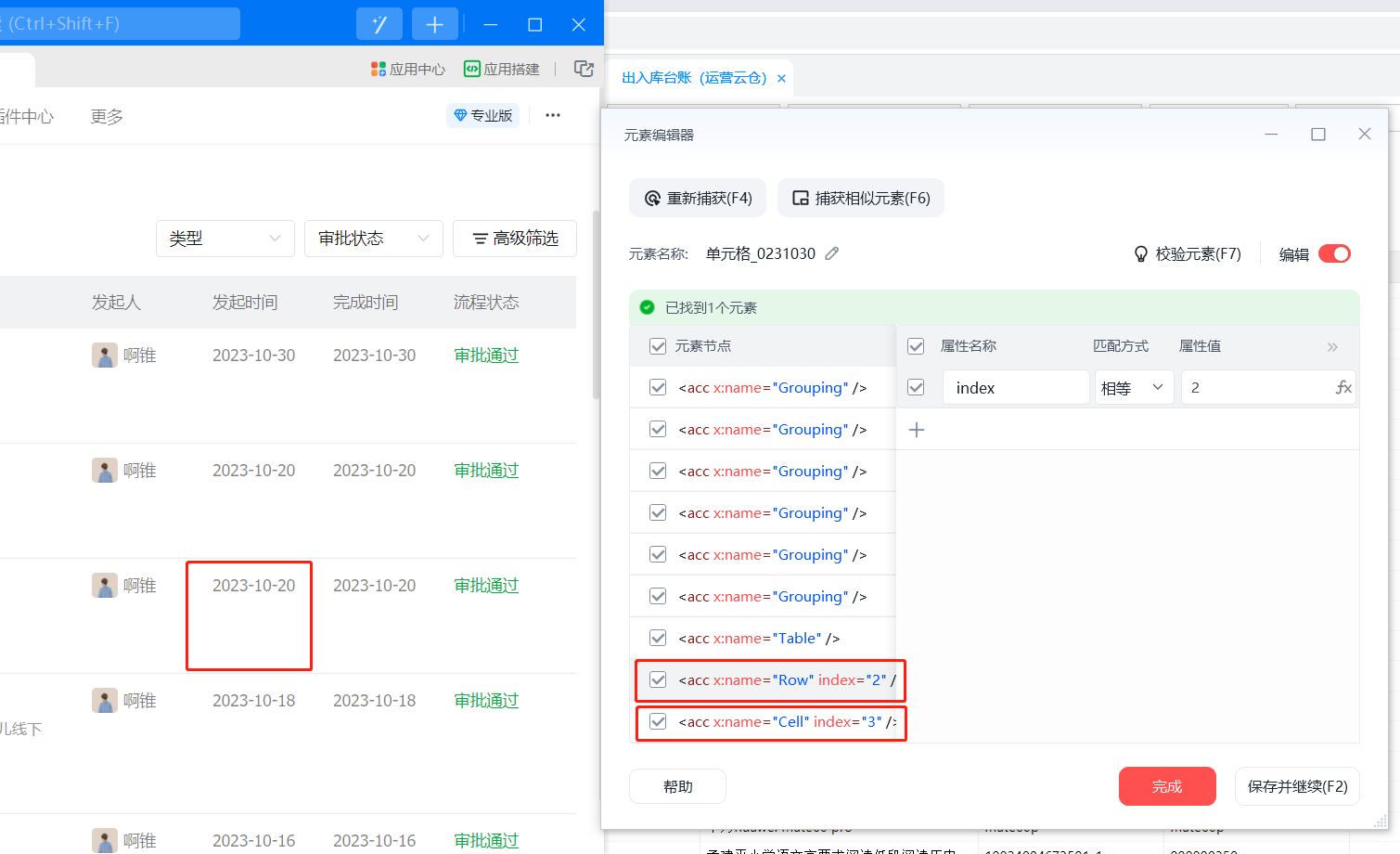Click the red 完成 button
Image resolution: width=1400 pixels, height=854 pixels.
coord(1166,786)
